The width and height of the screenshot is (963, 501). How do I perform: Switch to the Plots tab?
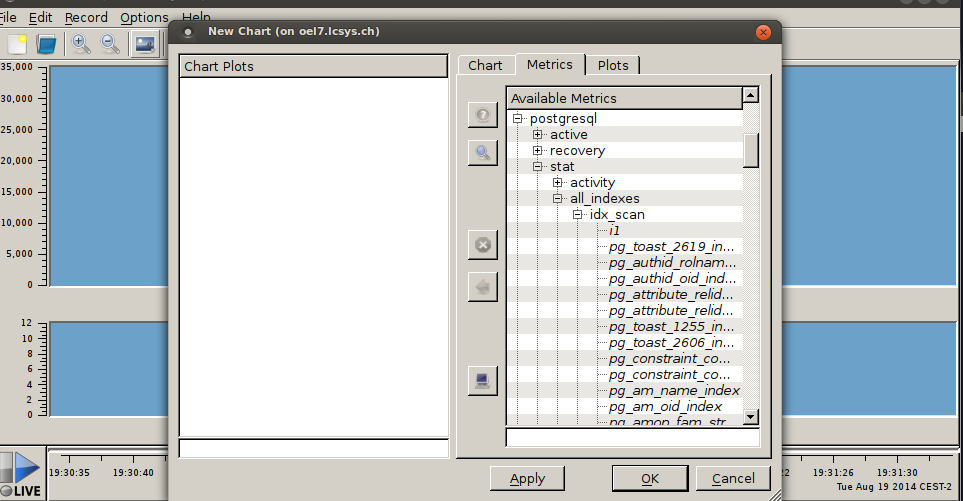[613, 65]
